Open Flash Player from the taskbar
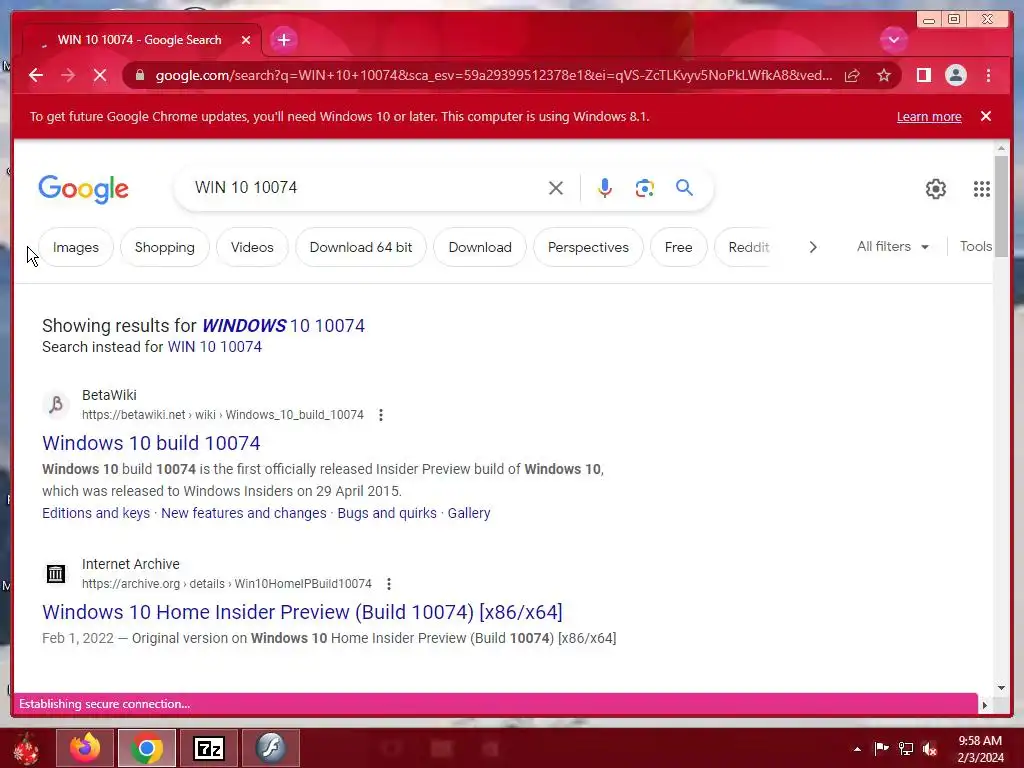The height and width of the screenshot is (768, 1024). pos(271,748)
